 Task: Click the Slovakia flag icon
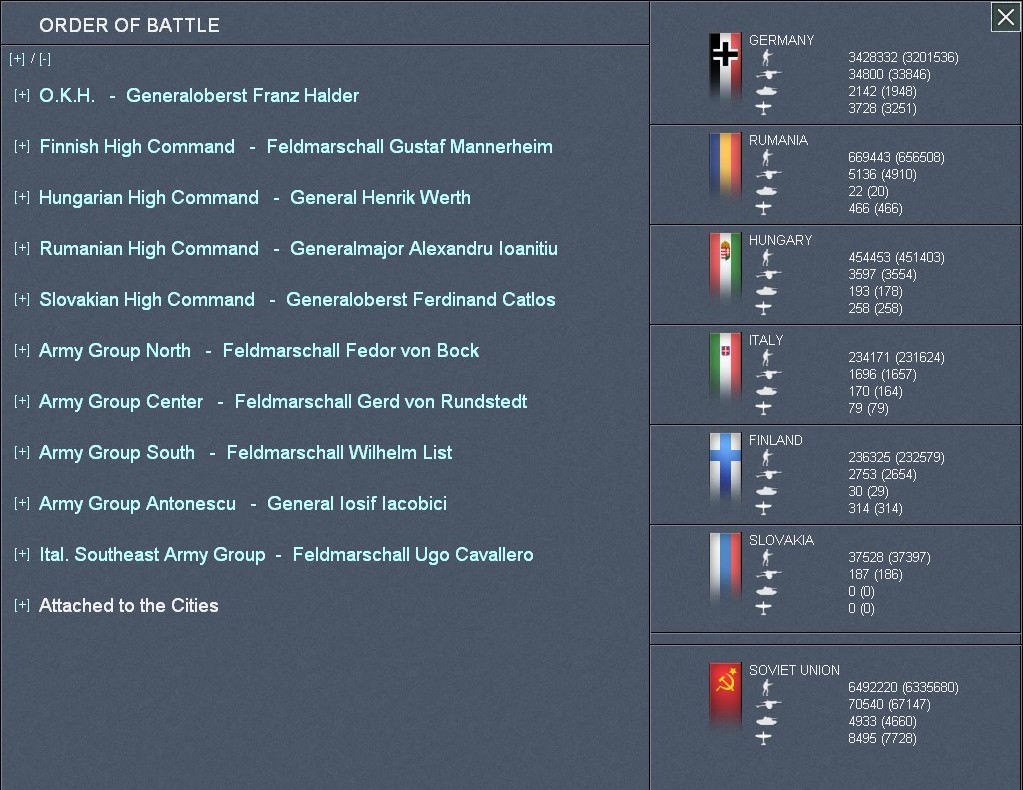click(725, 567)
